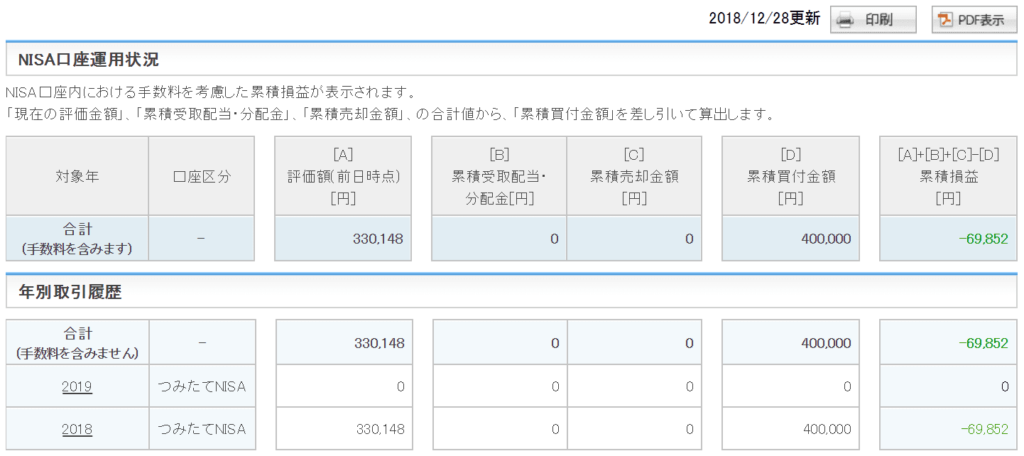Click the 印刷 print button
Viewport: 1024px width, 456px height.
[x=873, y=19]
